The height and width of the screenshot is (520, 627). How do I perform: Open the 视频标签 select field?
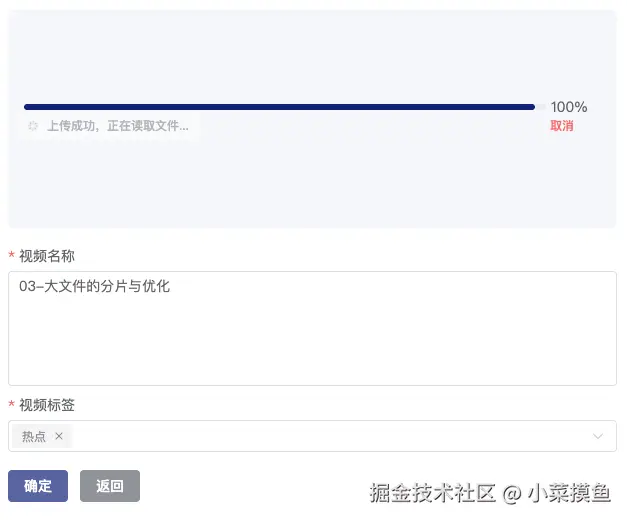coord(330,436)
